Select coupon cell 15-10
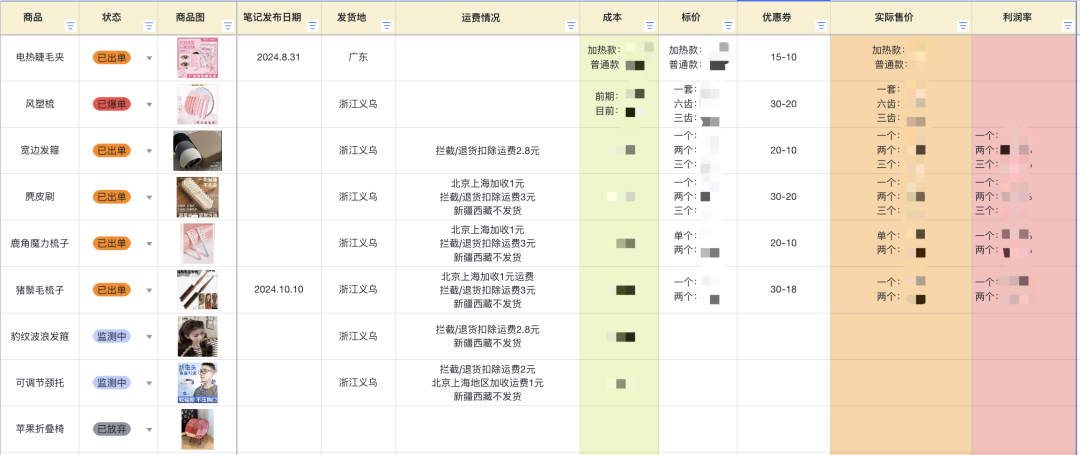The width and height of the screenshot is (1080, 455). (783, 58)
